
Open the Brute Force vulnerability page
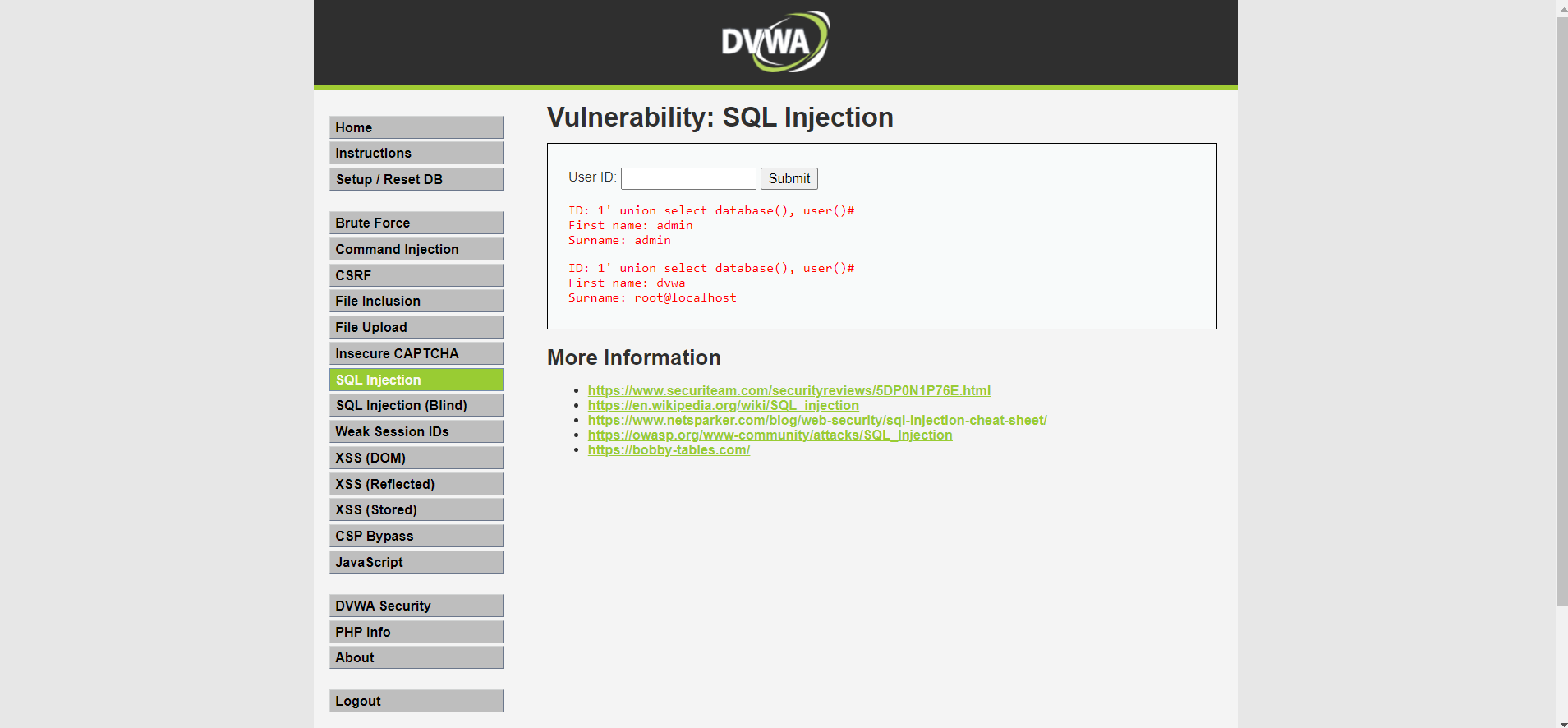[x=416, y=223]
